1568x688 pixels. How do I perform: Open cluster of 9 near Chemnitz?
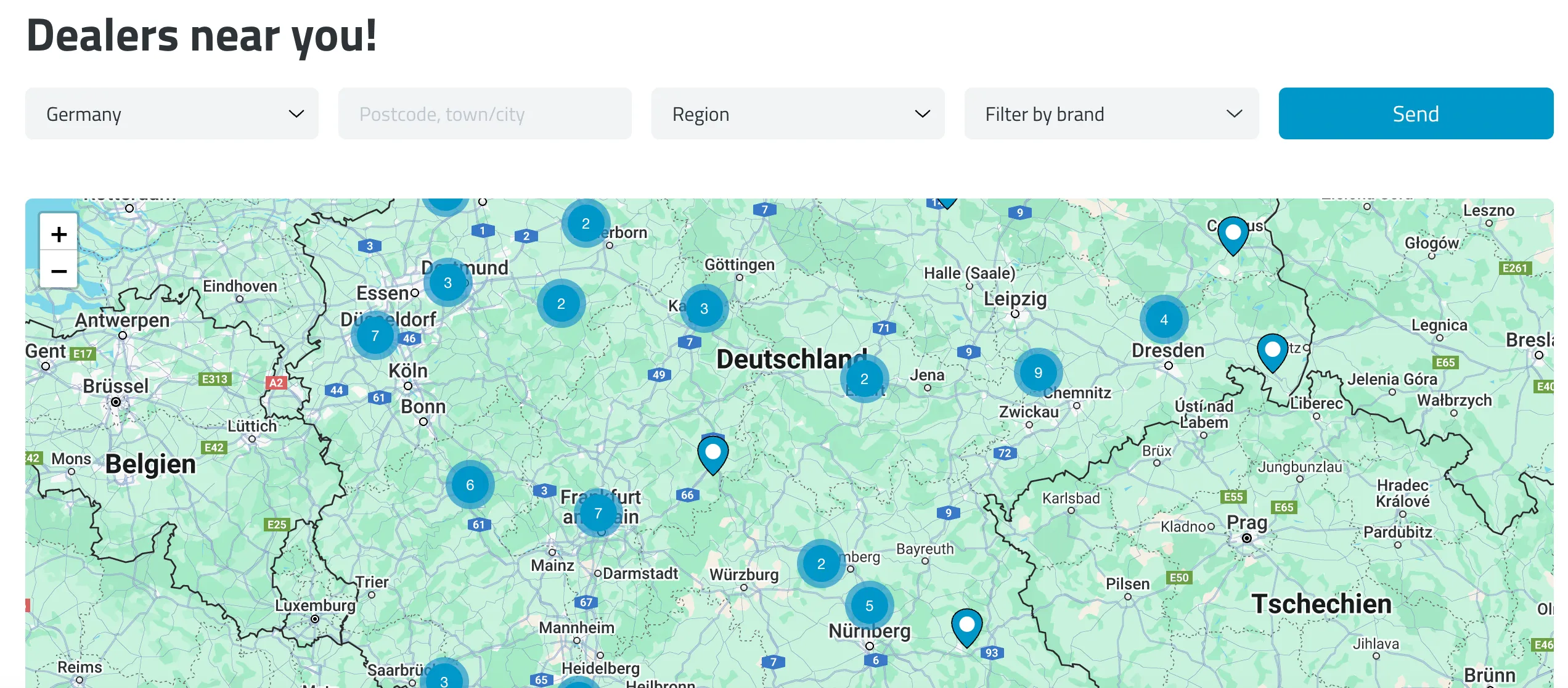[1038, 373]
